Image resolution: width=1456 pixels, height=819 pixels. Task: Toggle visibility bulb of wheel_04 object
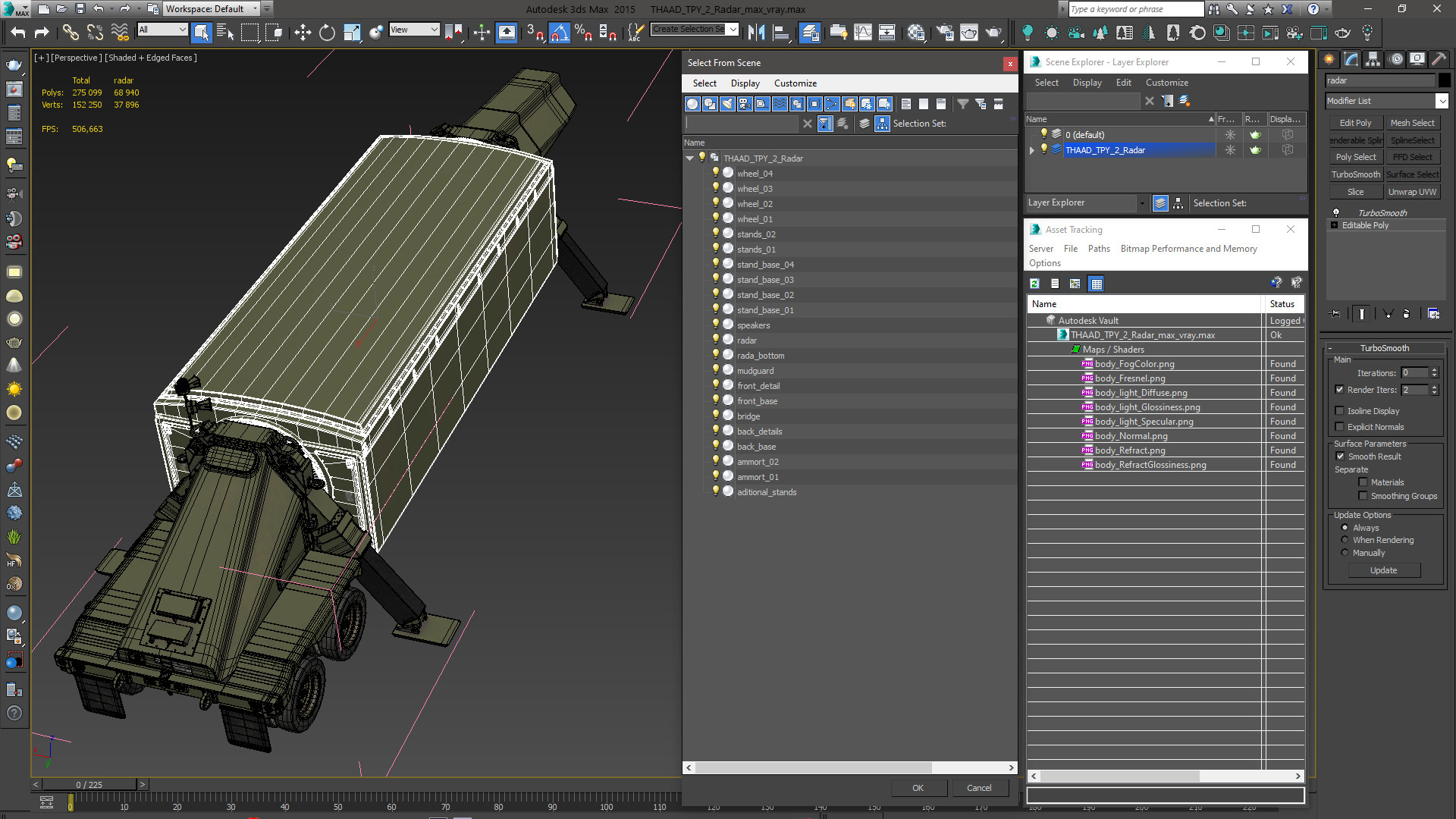pyautogui.click(x=715, y=173)
